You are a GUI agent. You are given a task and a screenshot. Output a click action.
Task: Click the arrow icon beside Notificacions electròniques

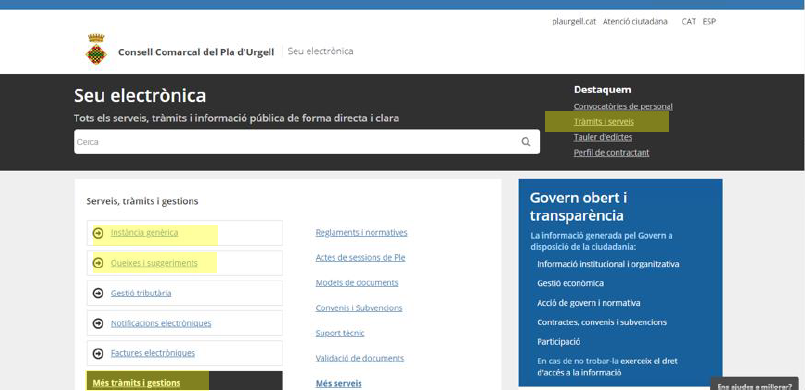click(98, 323)
